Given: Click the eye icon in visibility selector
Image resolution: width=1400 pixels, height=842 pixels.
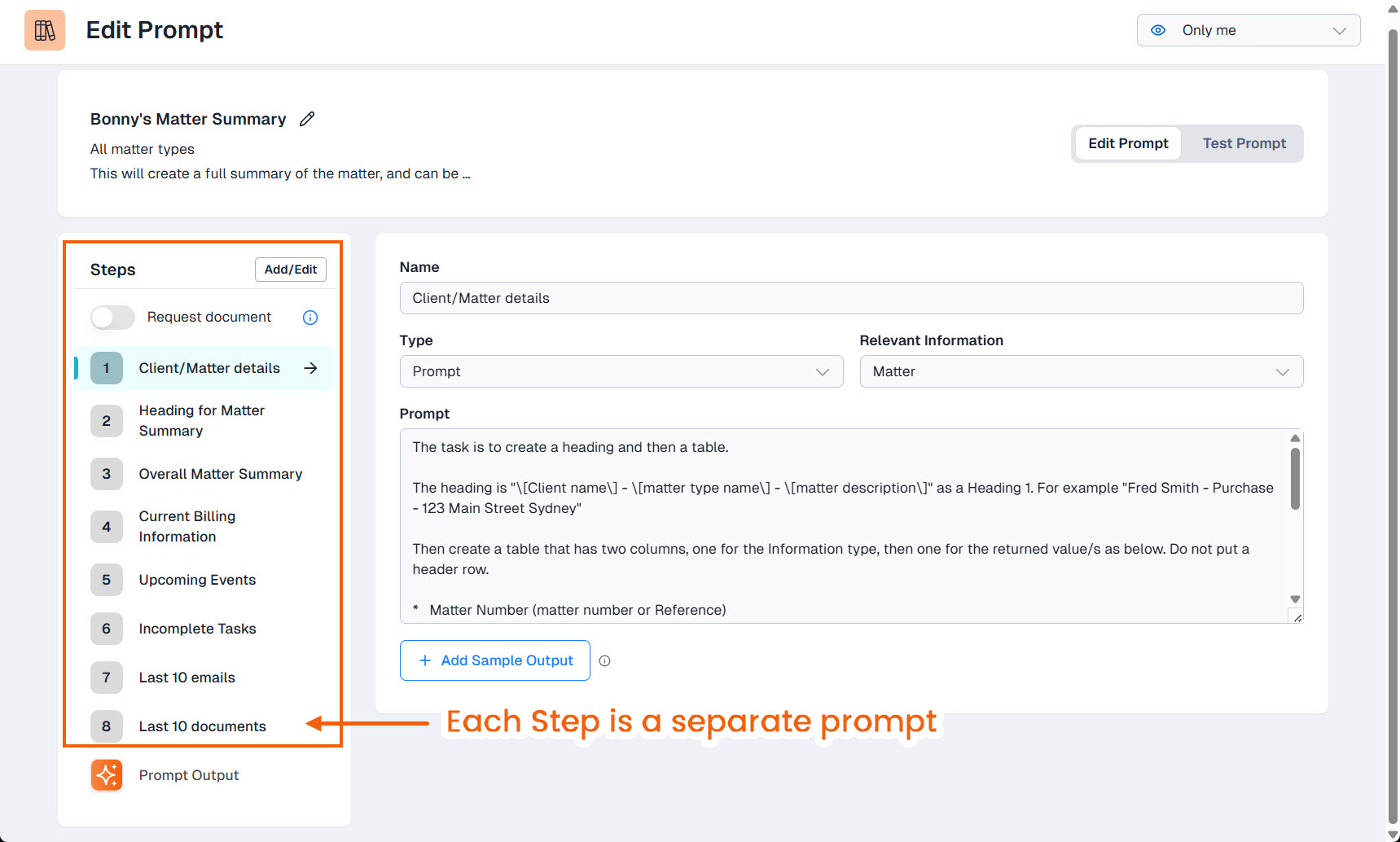Looking at the screenshot, I should pyautogui.click(x=1157, y=30).
